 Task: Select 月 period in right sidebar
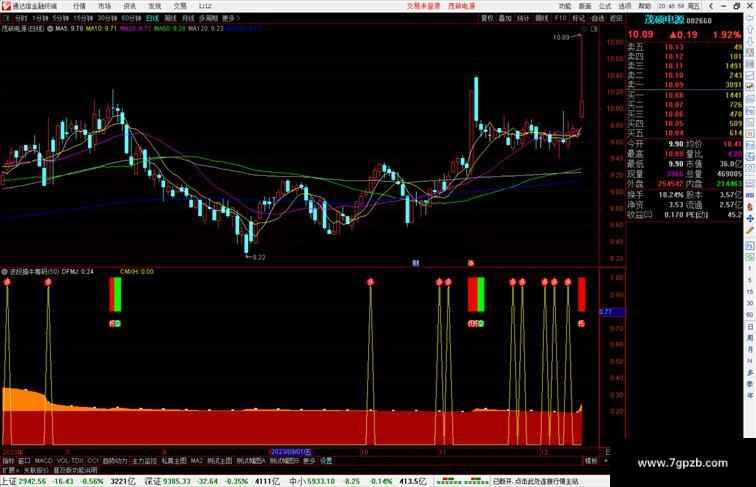[x=750, y=350]
